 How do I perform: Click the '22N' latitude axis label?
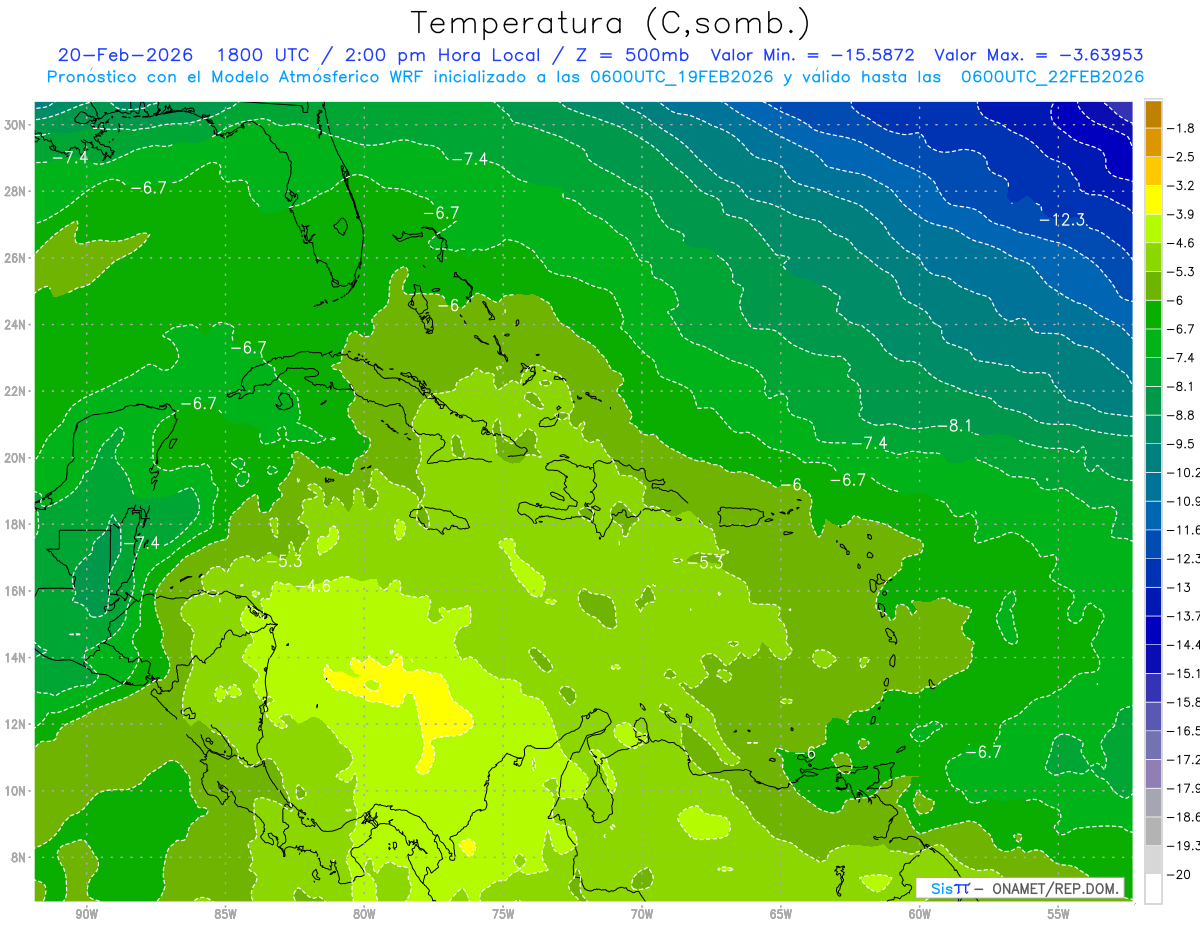point(17,391)
